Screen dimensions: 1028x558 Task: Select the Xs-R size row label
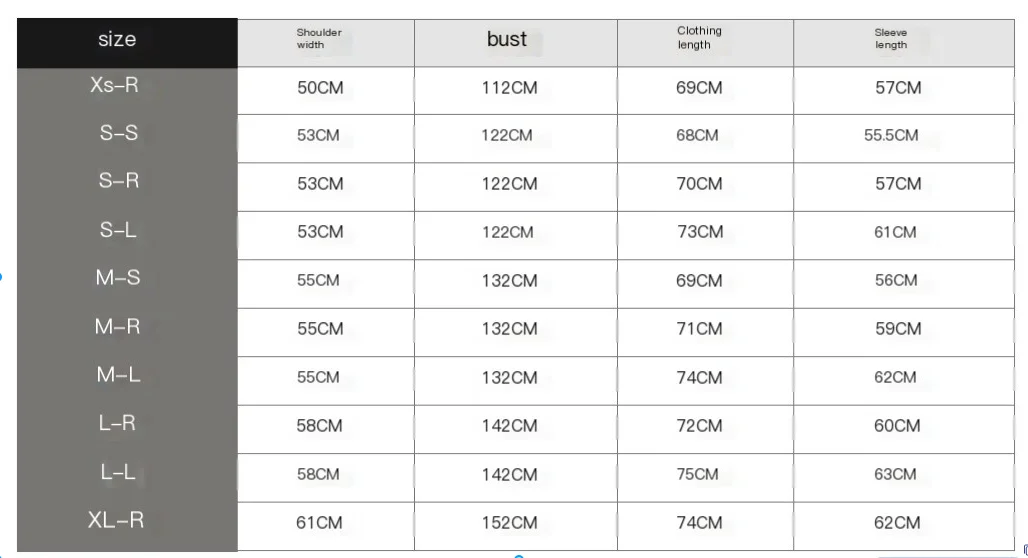tap(115, 85)
